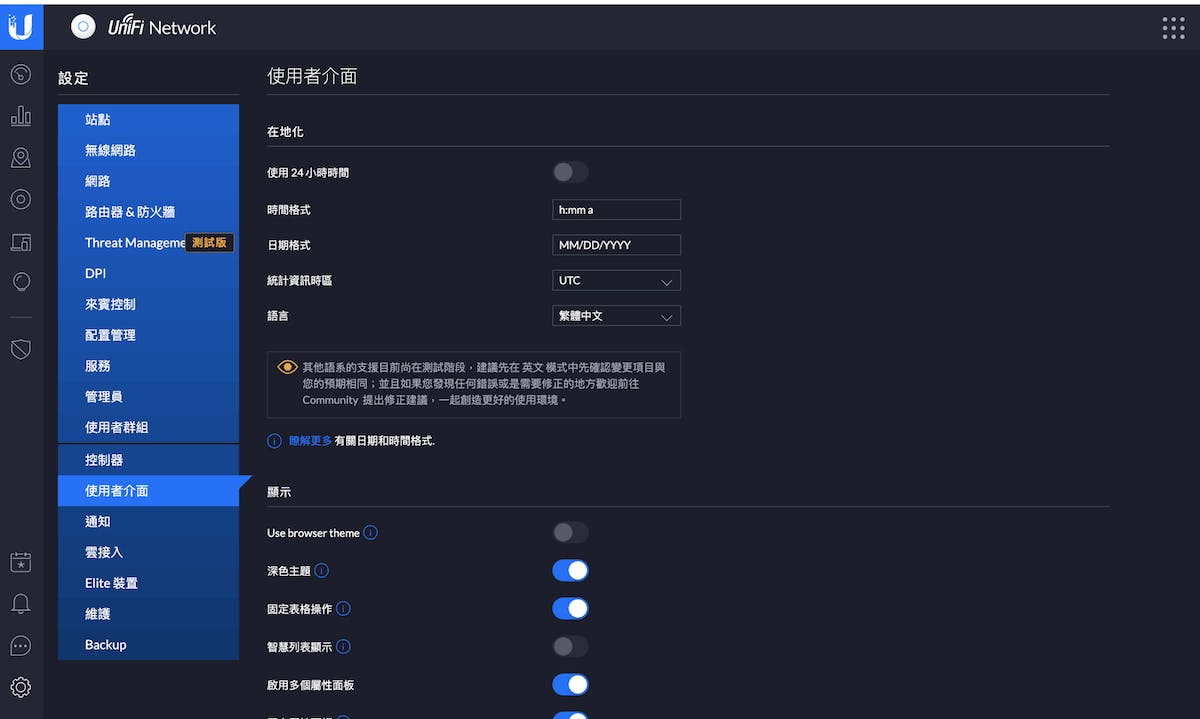This screenshot has width=1200, height=719.
Task: Select 路由器 & 防火牆 settings item
Action: (148, 212)
